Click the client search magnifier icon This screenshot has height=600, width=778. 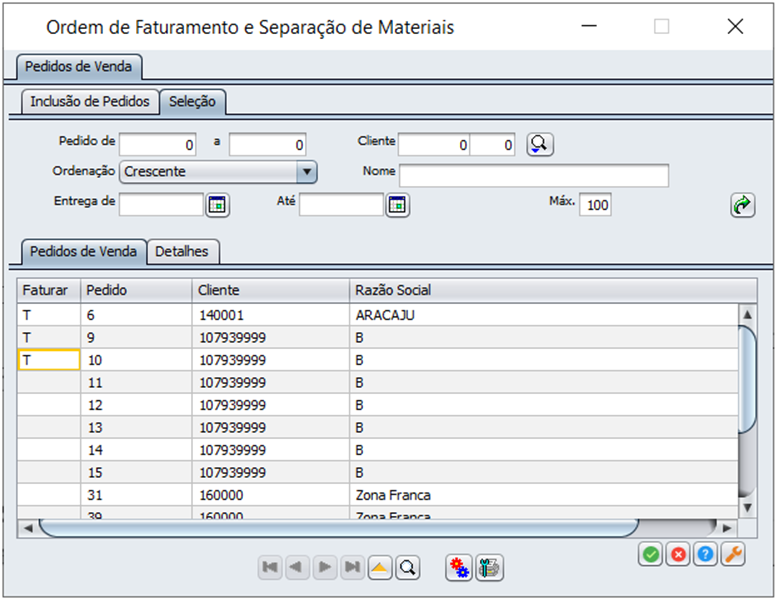[x=539, y=144]
